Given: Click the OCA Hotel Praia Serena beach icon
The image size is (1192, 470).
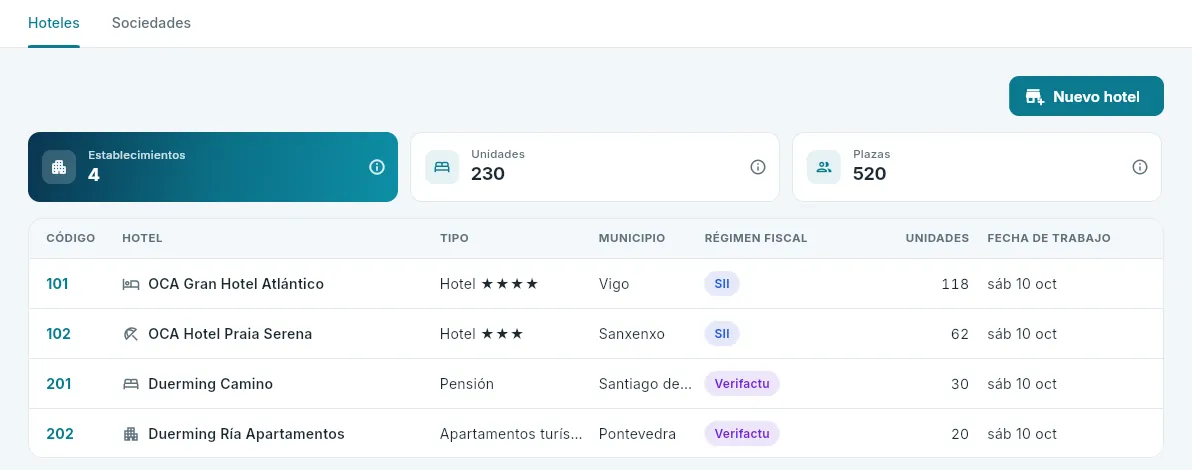Looking at the screenshot, I should (131, 335).
